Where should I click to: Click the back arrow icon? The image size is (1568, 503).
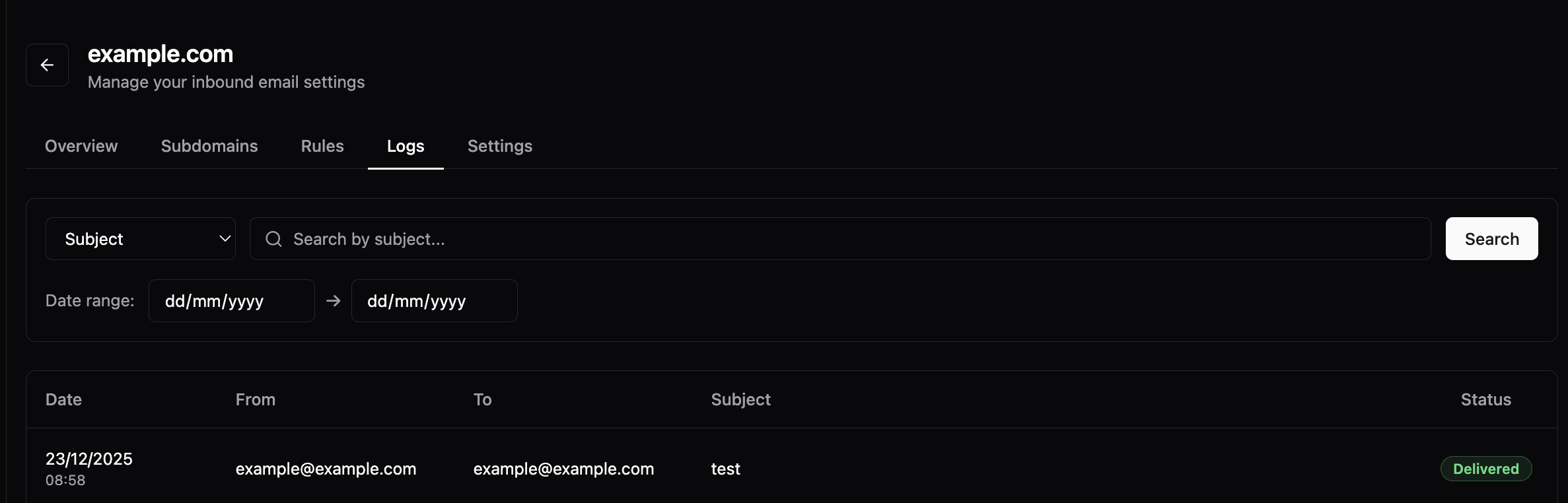[x=47, y=65]
